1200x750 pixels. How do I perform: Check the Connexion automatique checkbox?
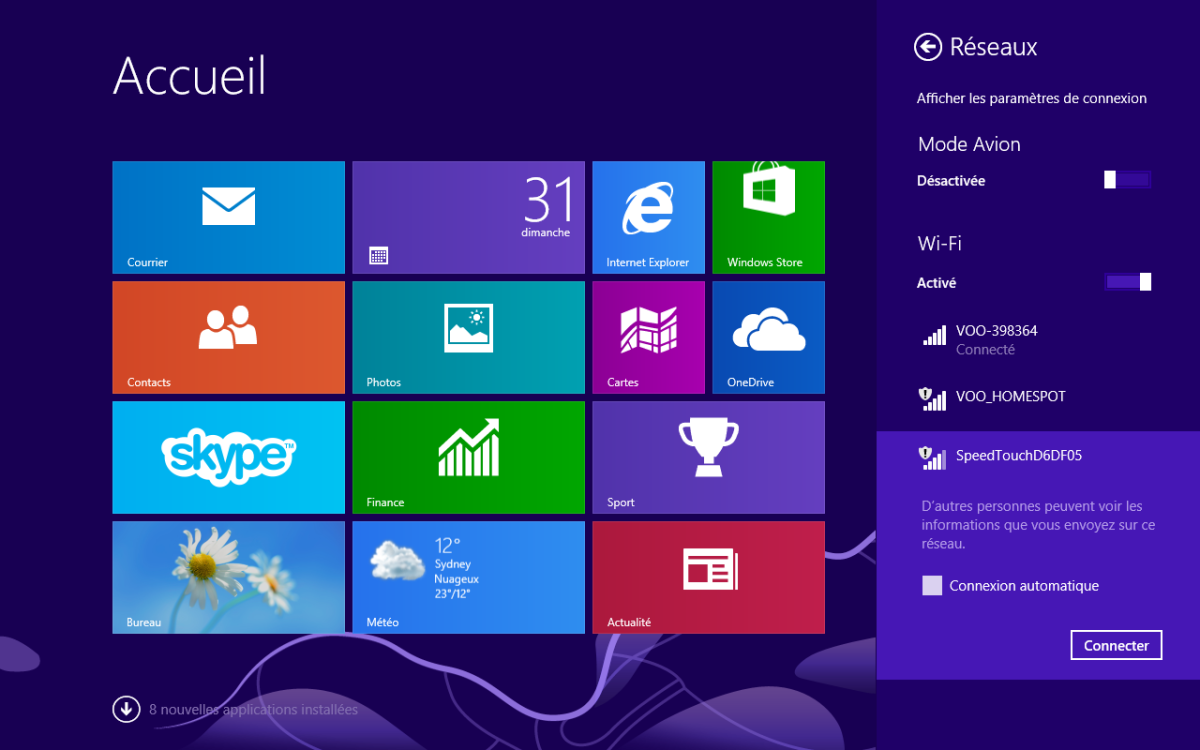932,586
